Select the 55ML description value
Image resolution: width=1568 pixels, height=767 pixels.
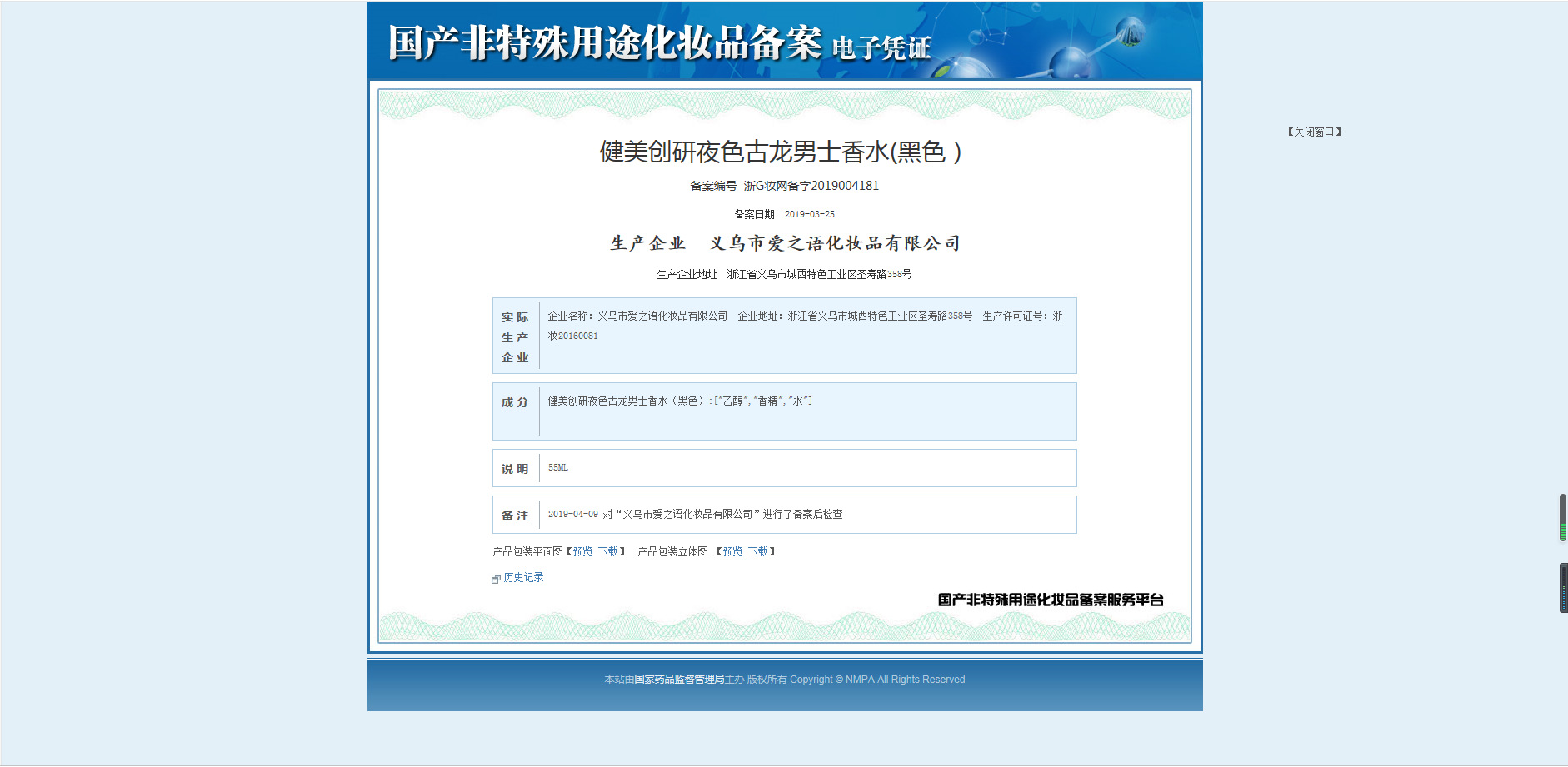pyautogui.click(x=558, y=468)
